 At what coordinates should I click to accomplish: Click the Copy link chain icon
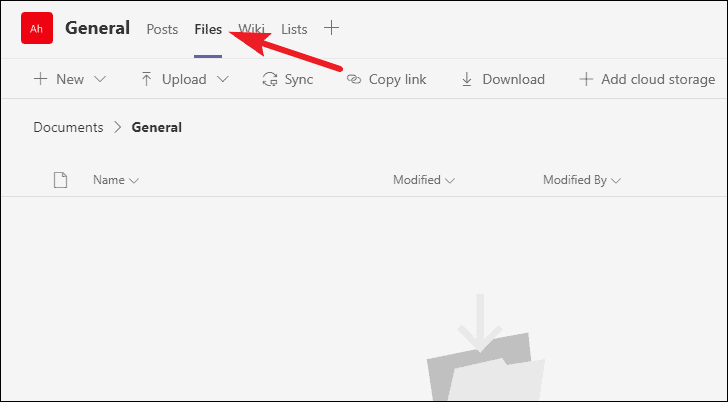[x=354, y=79]
